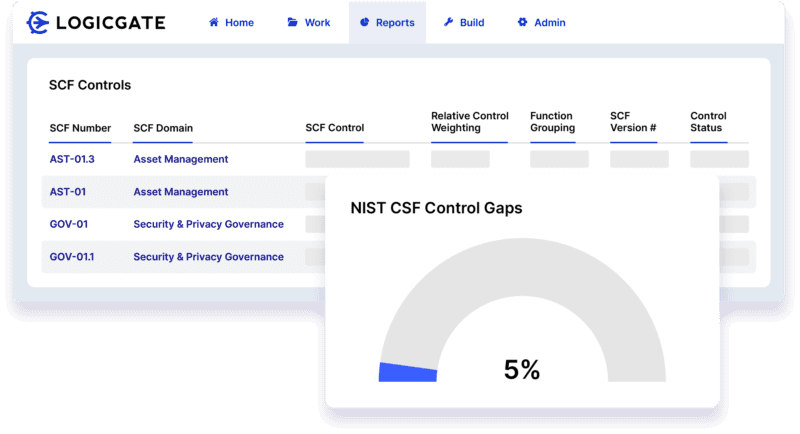Click Asset Management in the AST-01 row
This screenshot has height=434, width=800.
tap(181, 192)
